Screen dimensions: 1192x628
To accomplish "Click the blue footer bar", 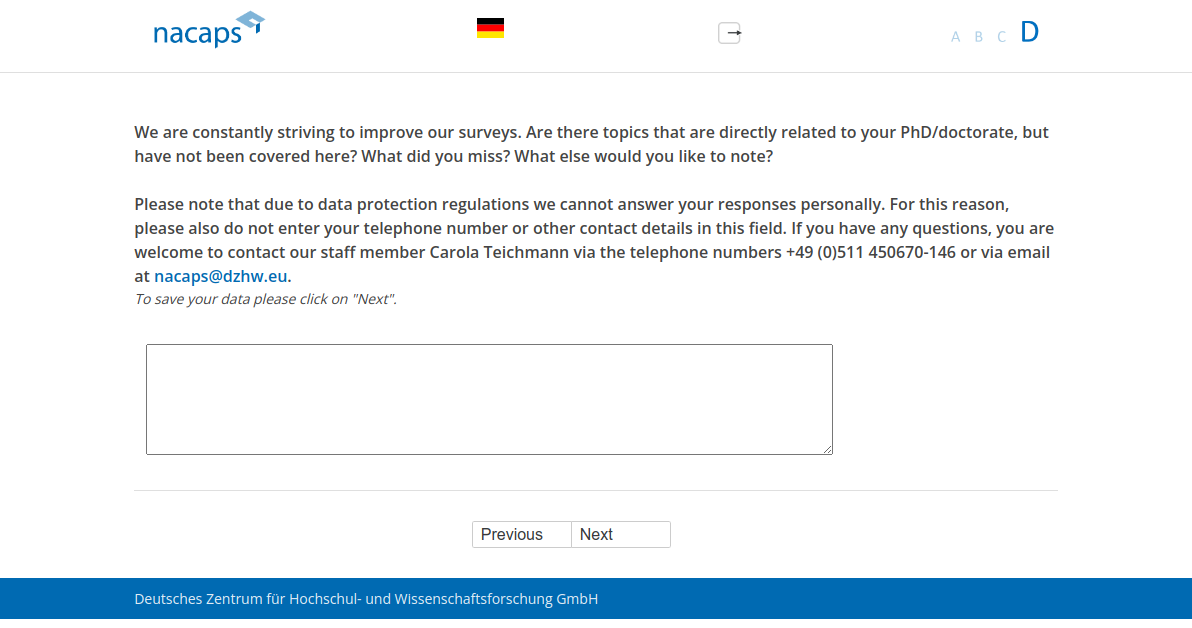I will [x=900, y=602].
